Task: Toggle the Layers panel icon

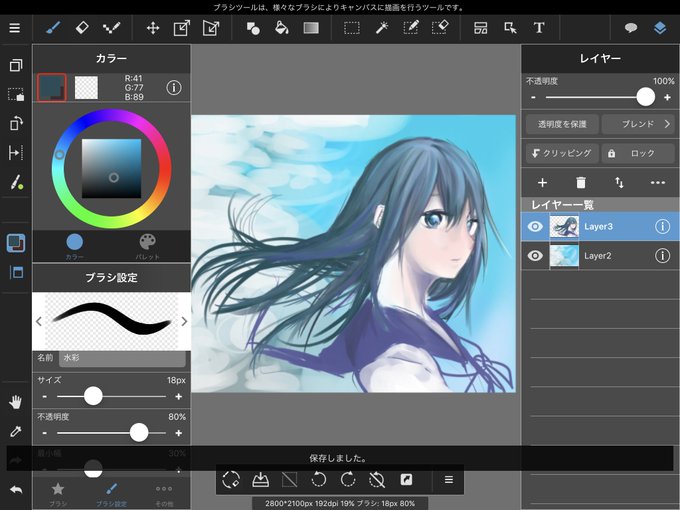Action: (x=660, y=28)
